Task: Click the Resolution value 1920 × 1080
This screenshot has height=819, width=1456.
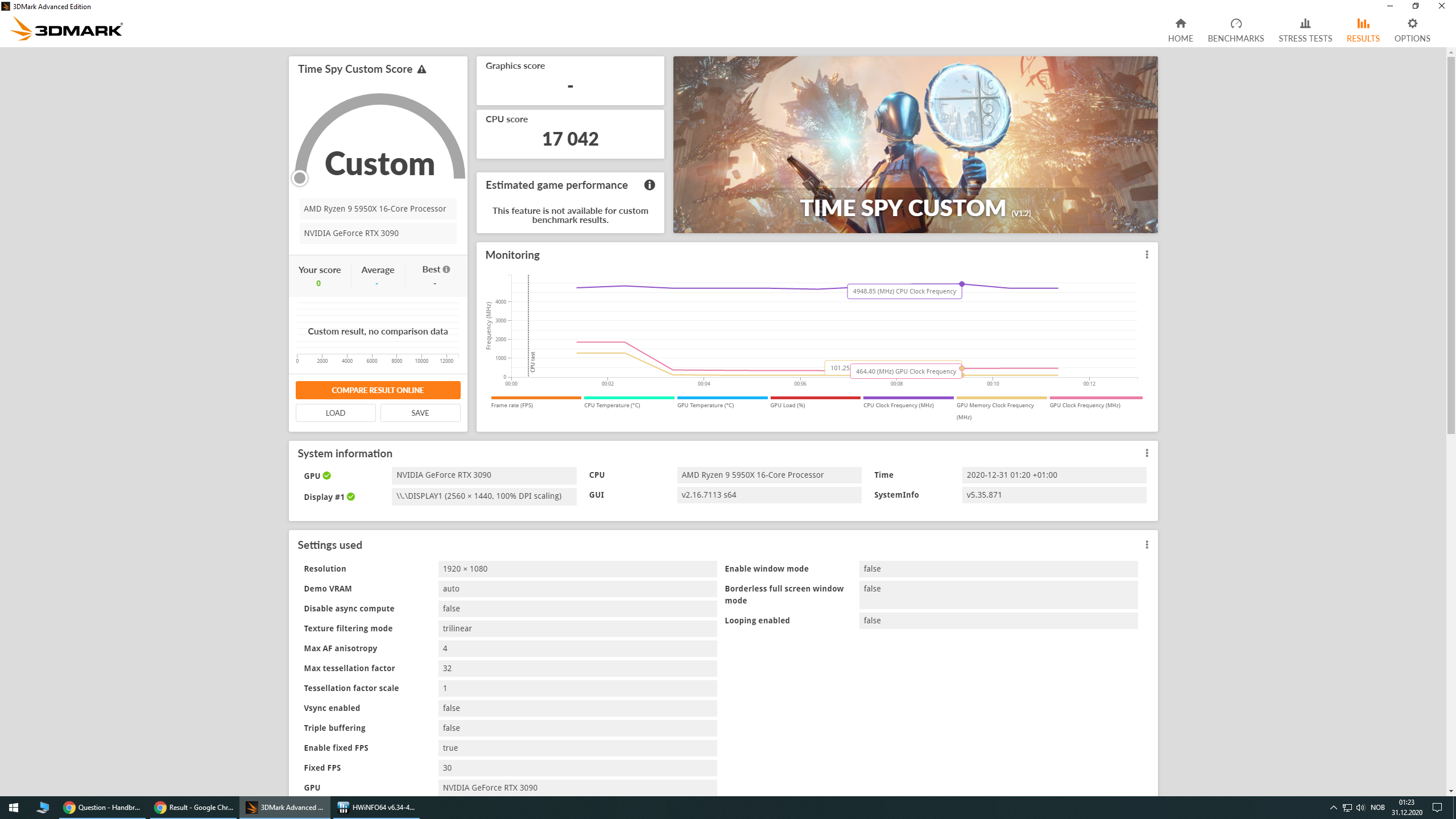Action: [577, 569]
